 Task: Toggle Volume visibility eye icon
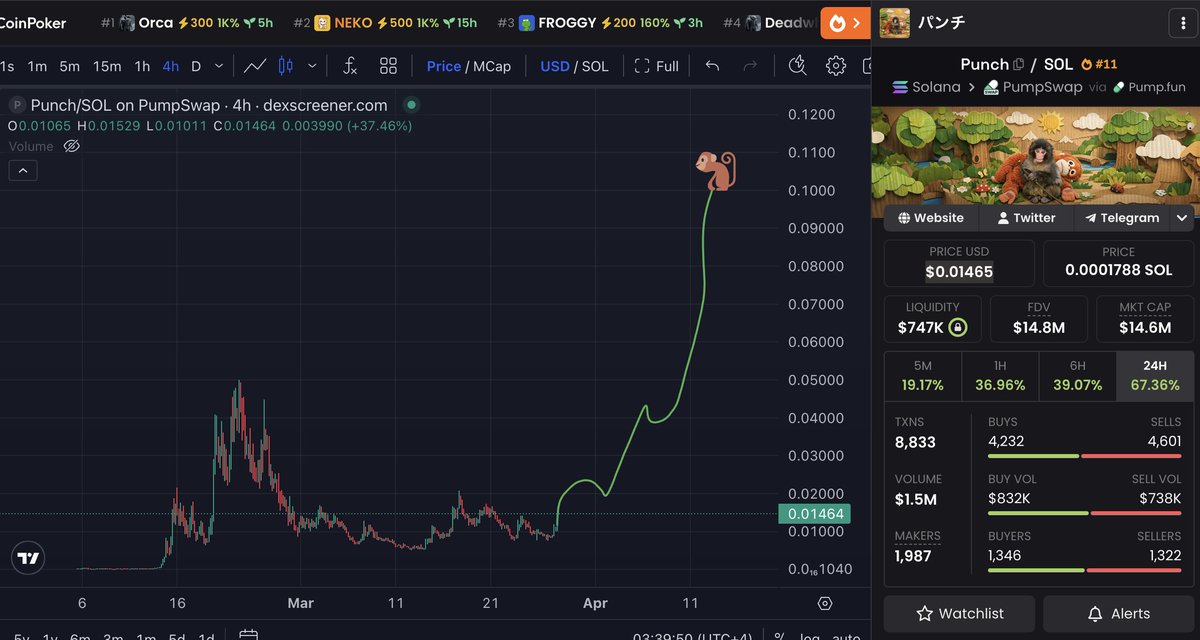point(71,146)
